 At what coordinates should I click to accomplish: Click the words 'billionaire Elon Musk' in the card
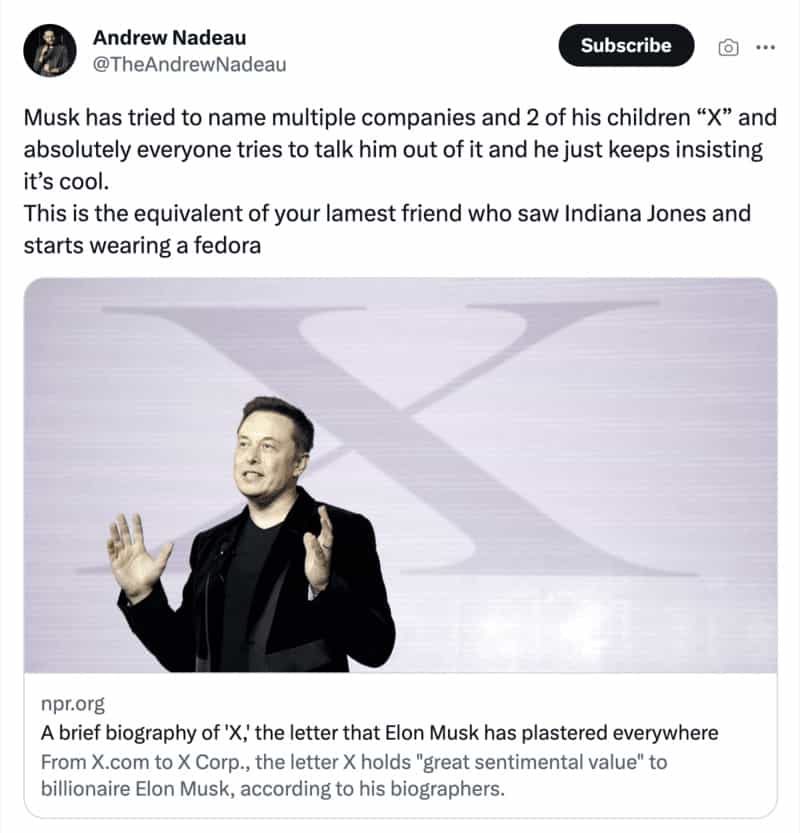point(128,789)
